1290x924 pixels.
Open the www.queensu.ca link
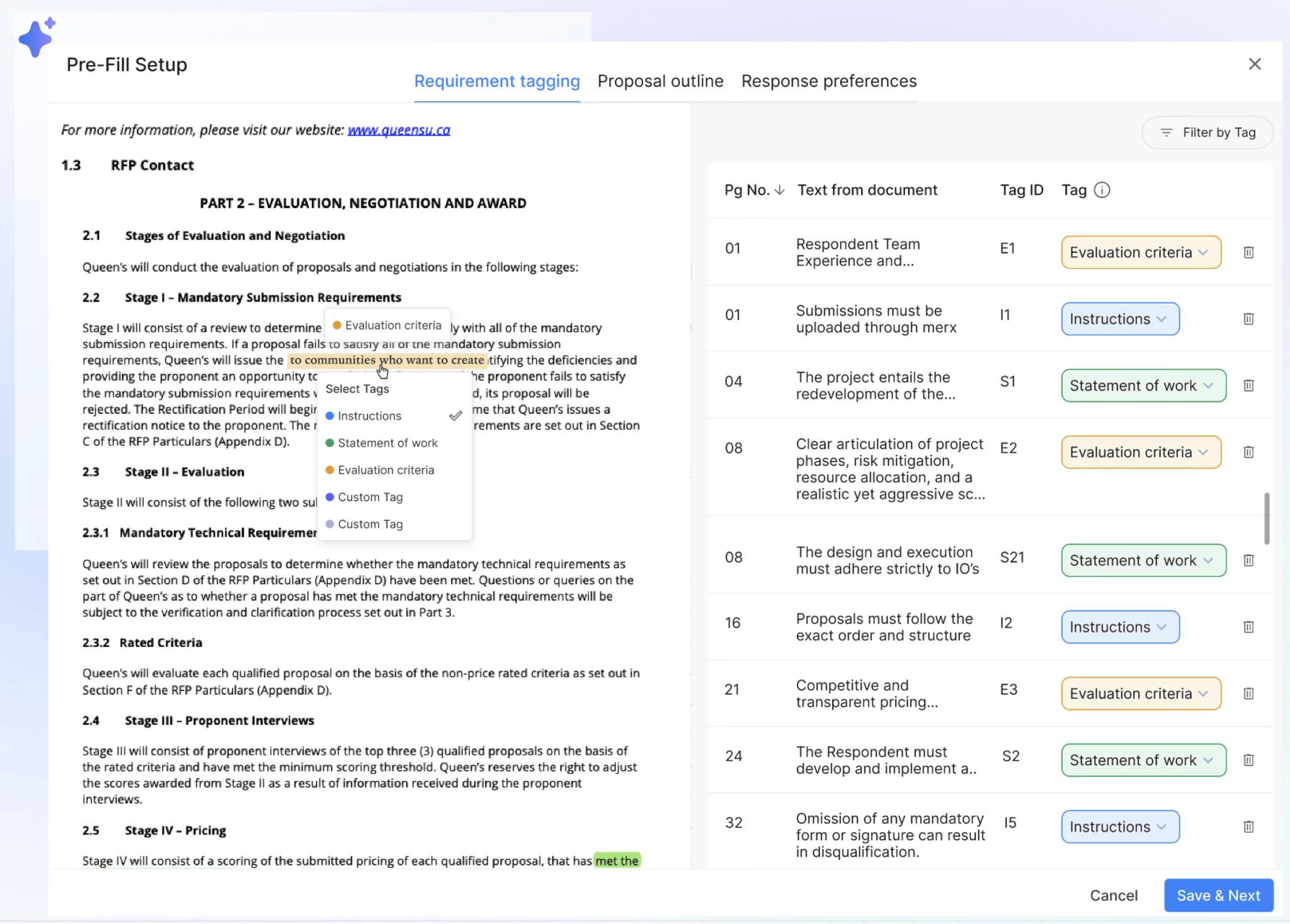398,130
